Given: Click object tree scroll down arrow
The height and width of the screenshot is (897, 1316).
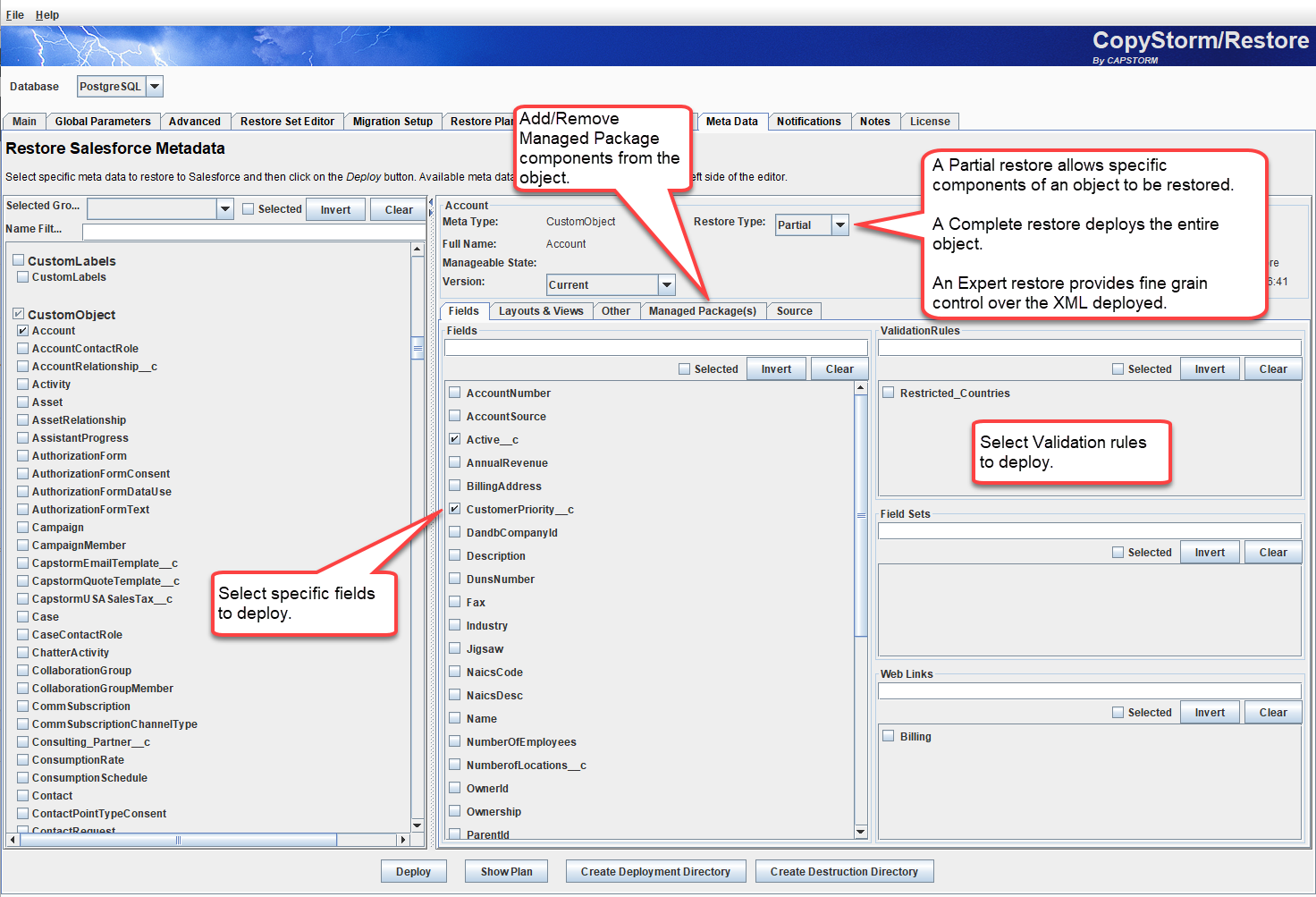Looking at the screenshot, I should tap(418, 825).
